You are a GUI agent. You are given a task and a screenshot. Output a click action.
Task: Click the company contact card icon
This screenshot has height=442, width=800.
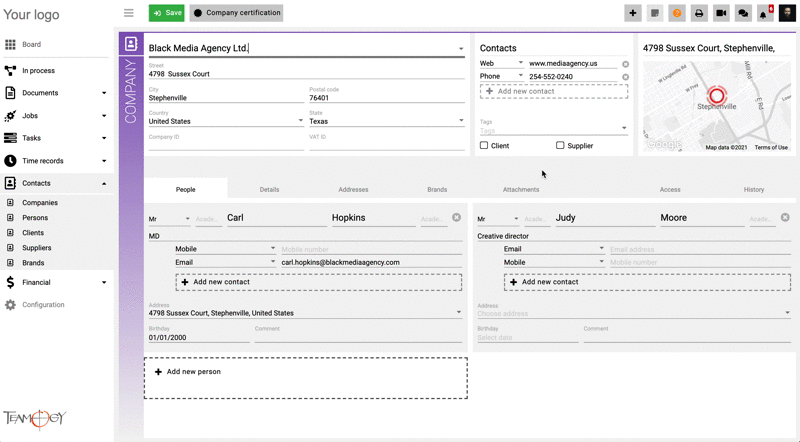point(131,44)
